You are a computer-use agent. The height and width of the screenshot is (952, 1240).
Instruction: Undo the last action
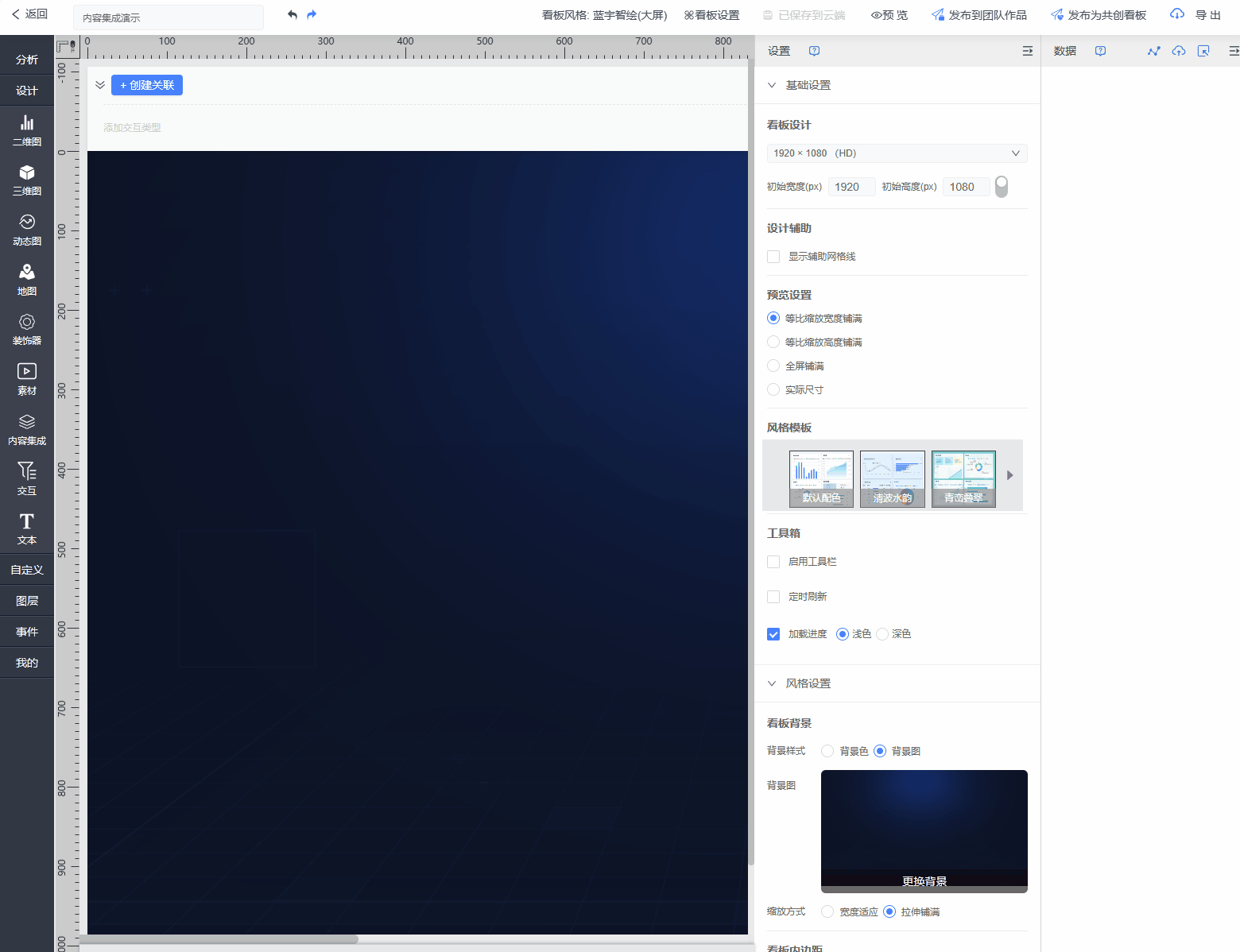[x=293, y=15]
